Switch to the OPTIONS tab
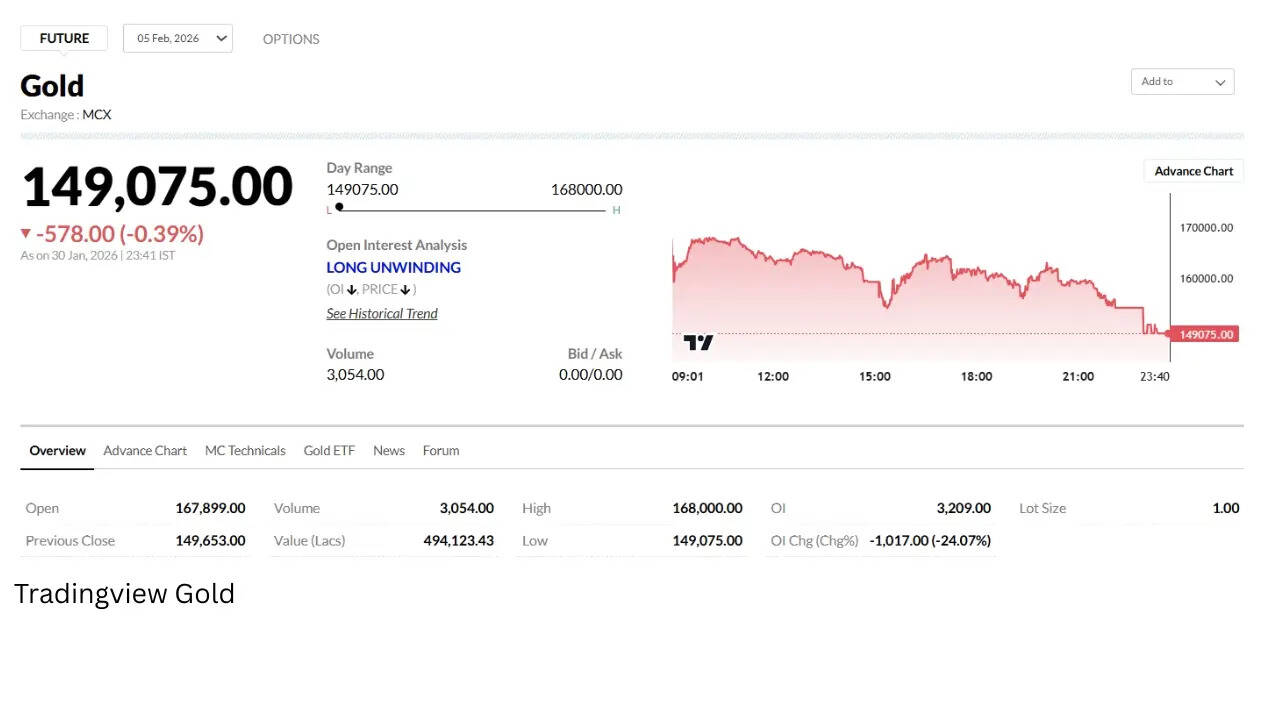Viewport: 1280px width, 720px height. click(x=291, y=39)
